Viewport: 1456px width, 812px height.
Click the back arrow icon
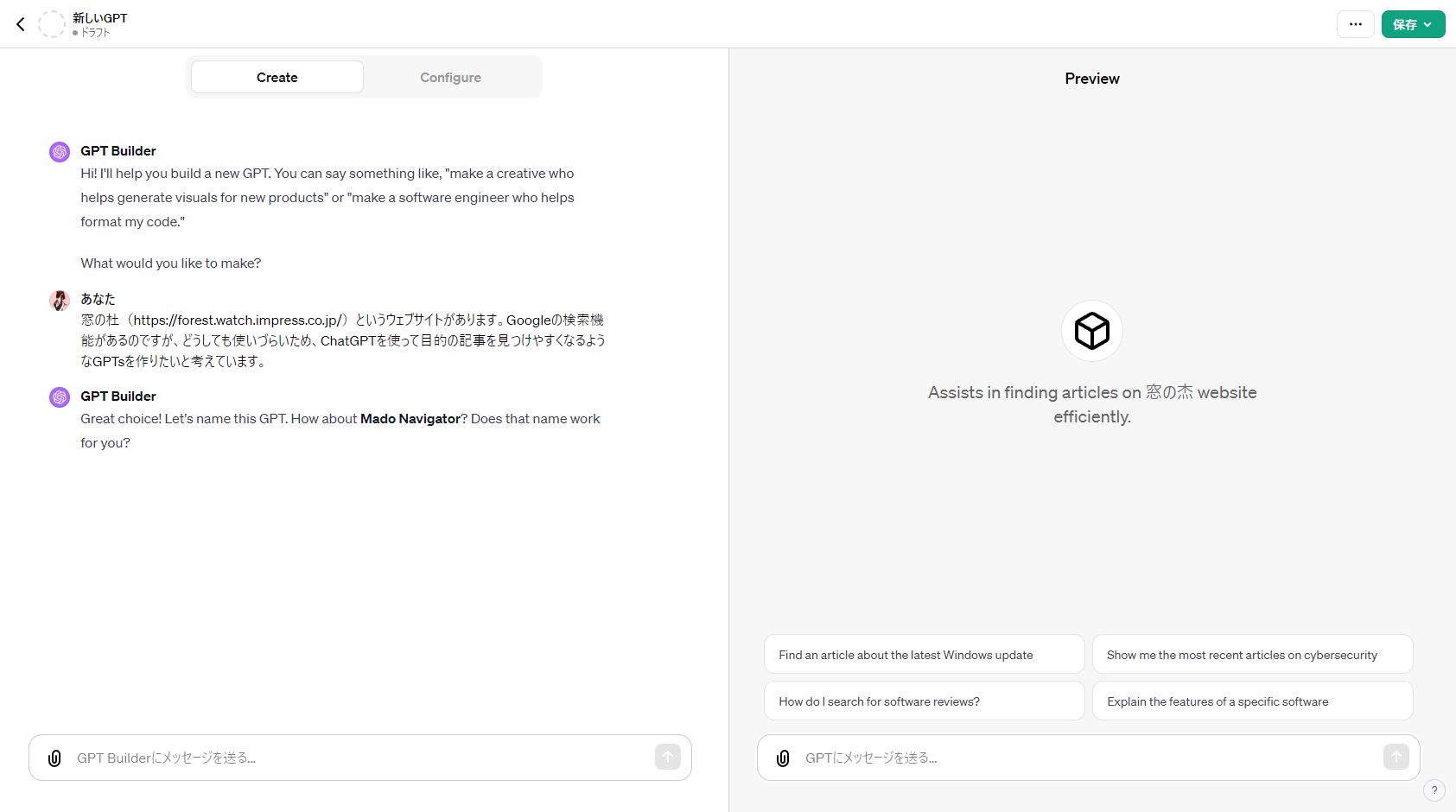pyautogui.click(x=21, y=24)
